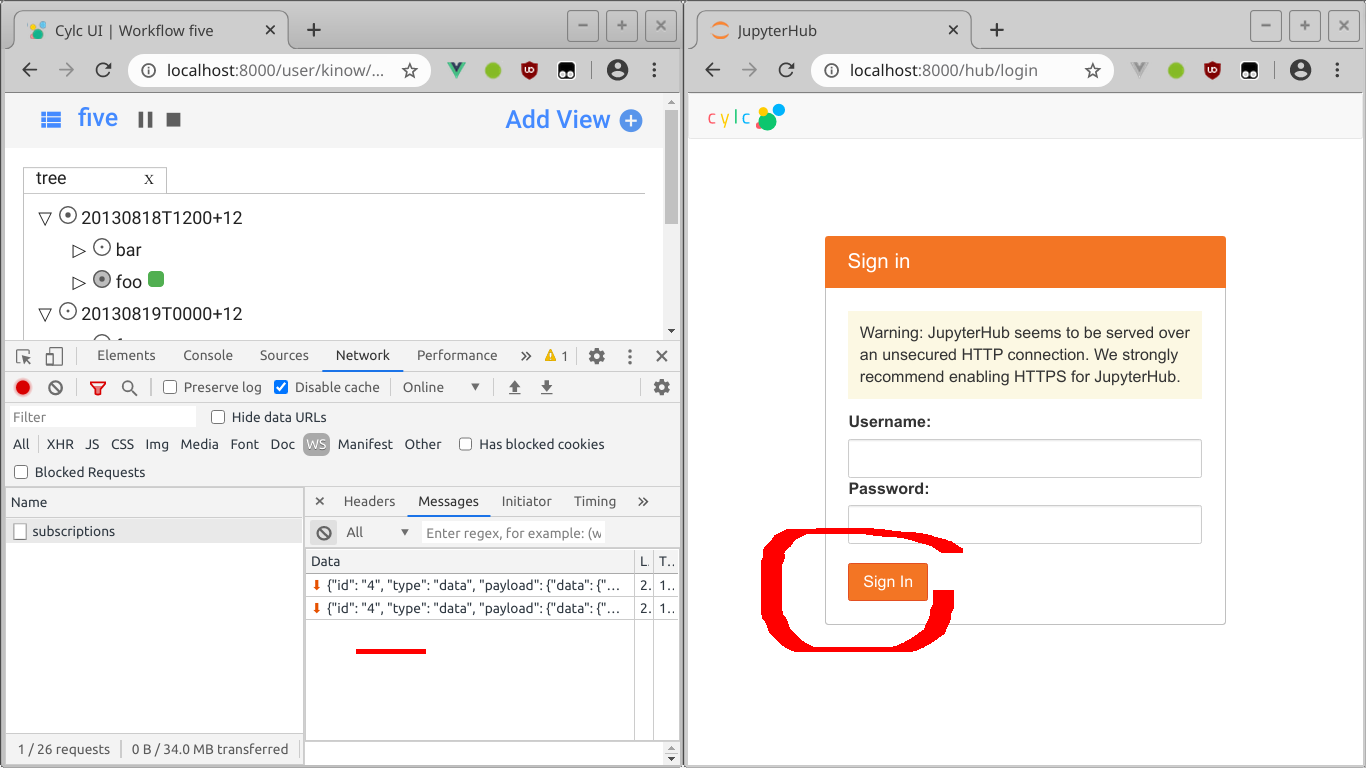Switch to the Elements tab
1366x768 pixels.
126,355
